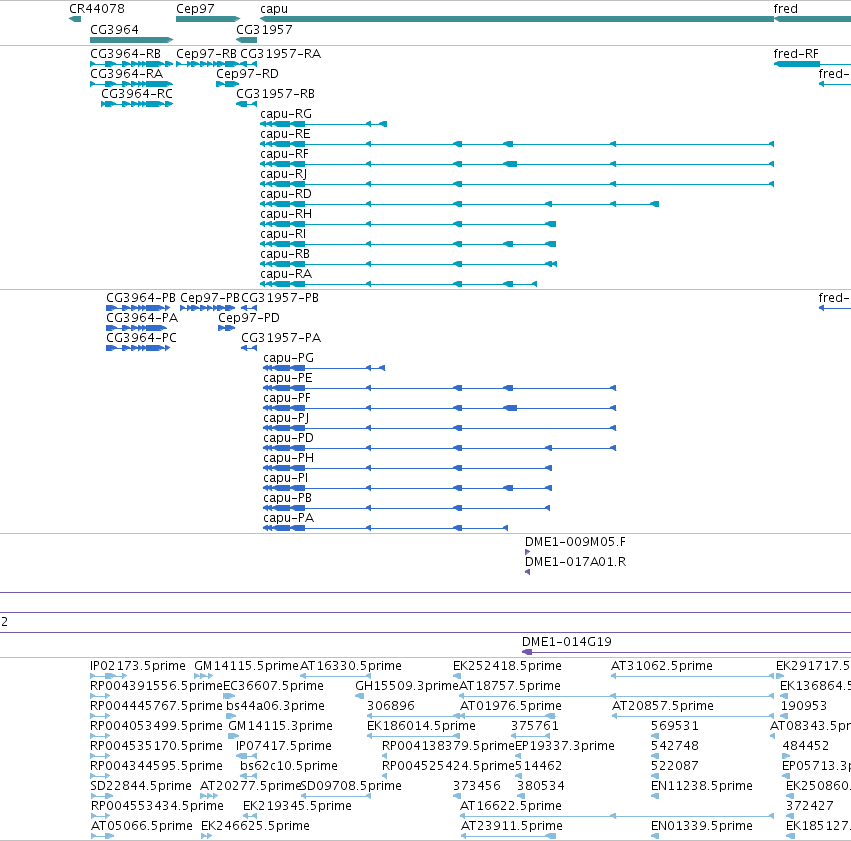This screenshot has width=851, height=841.
Task: Click protein CG3964-PC
Action: 138,348
